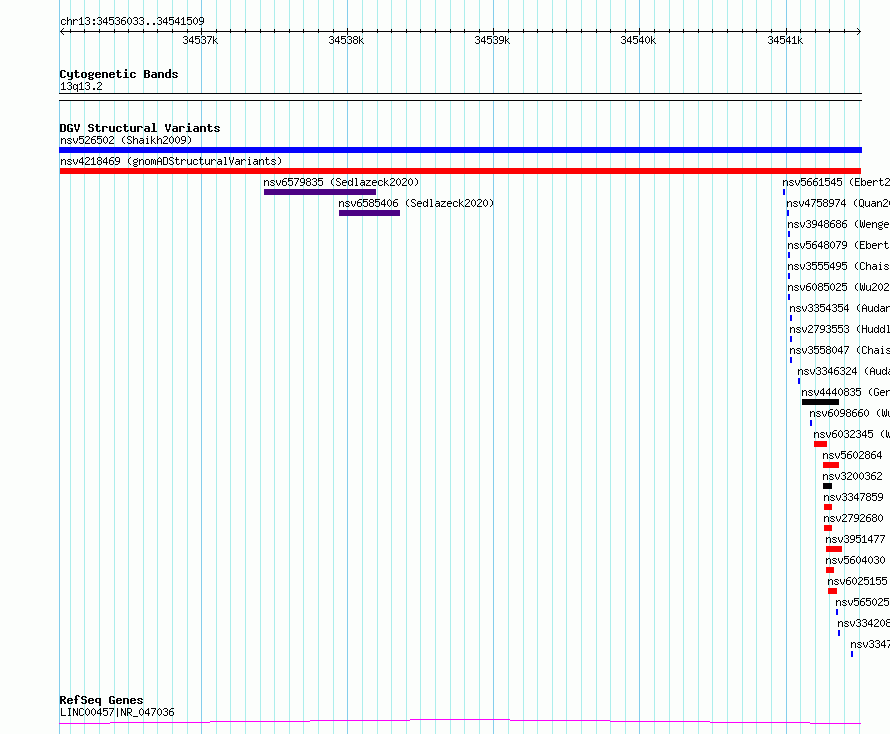Click the 34541k ruler tick label
Viewport: 890px width, 734px height.
[x=785, y=40]
